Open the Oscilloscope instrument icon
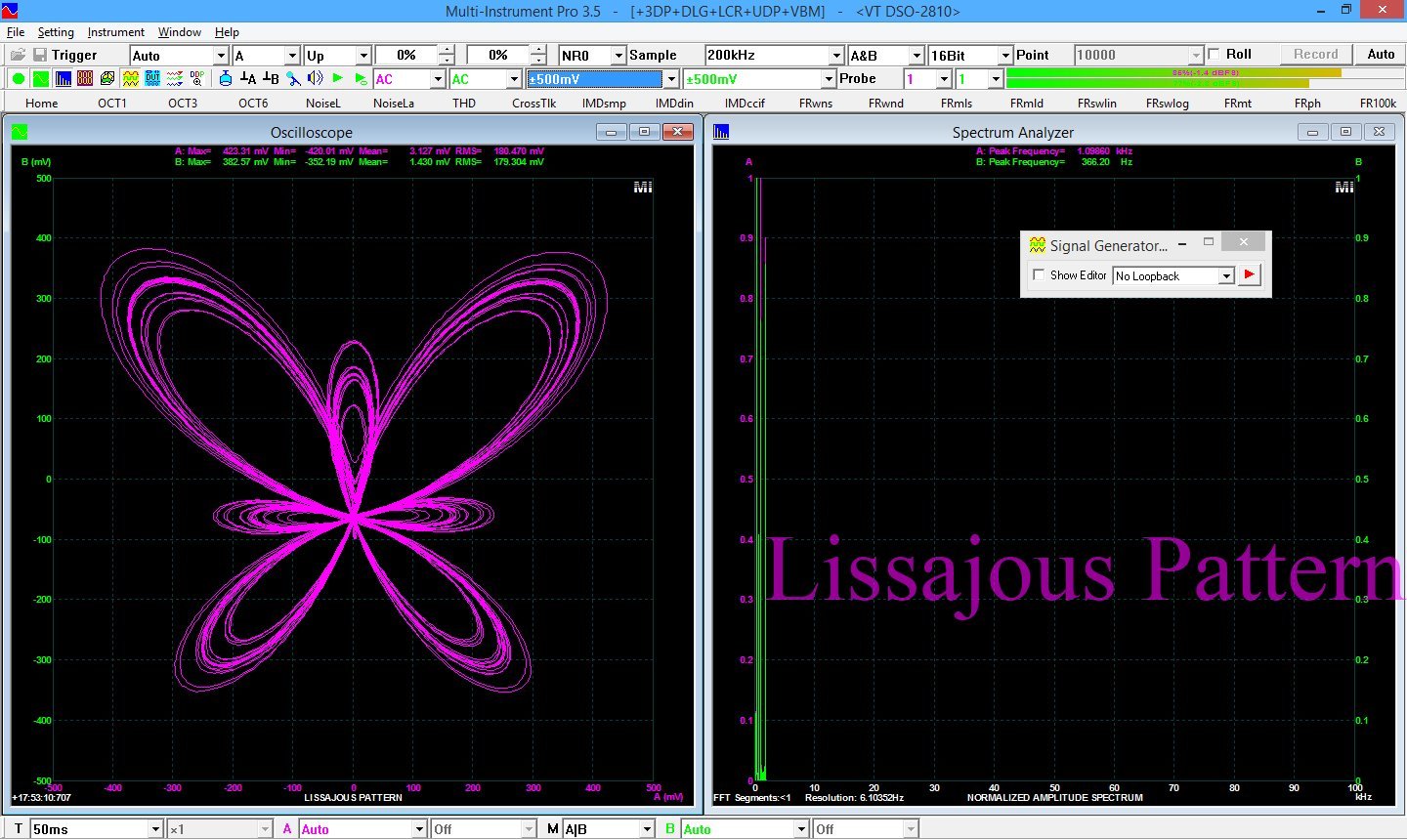The height and width of the screenshot is (840, 1407). point(41,79)
